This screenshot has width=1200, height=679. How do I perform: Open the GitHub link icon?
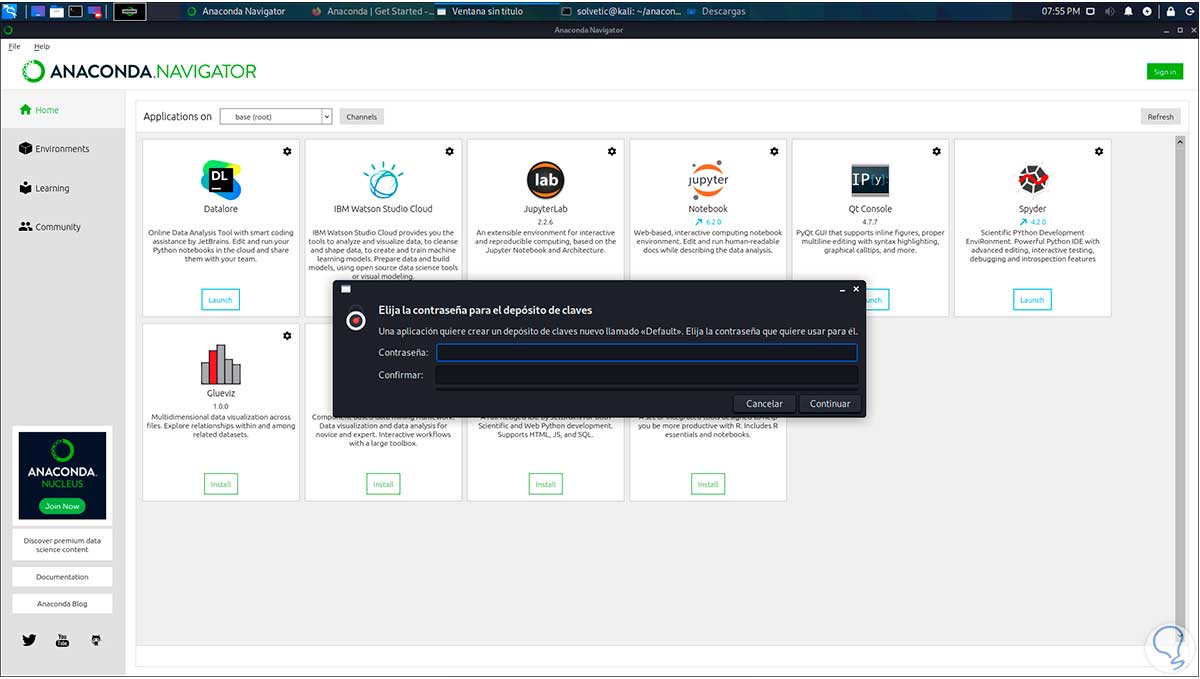pos(96,640)
